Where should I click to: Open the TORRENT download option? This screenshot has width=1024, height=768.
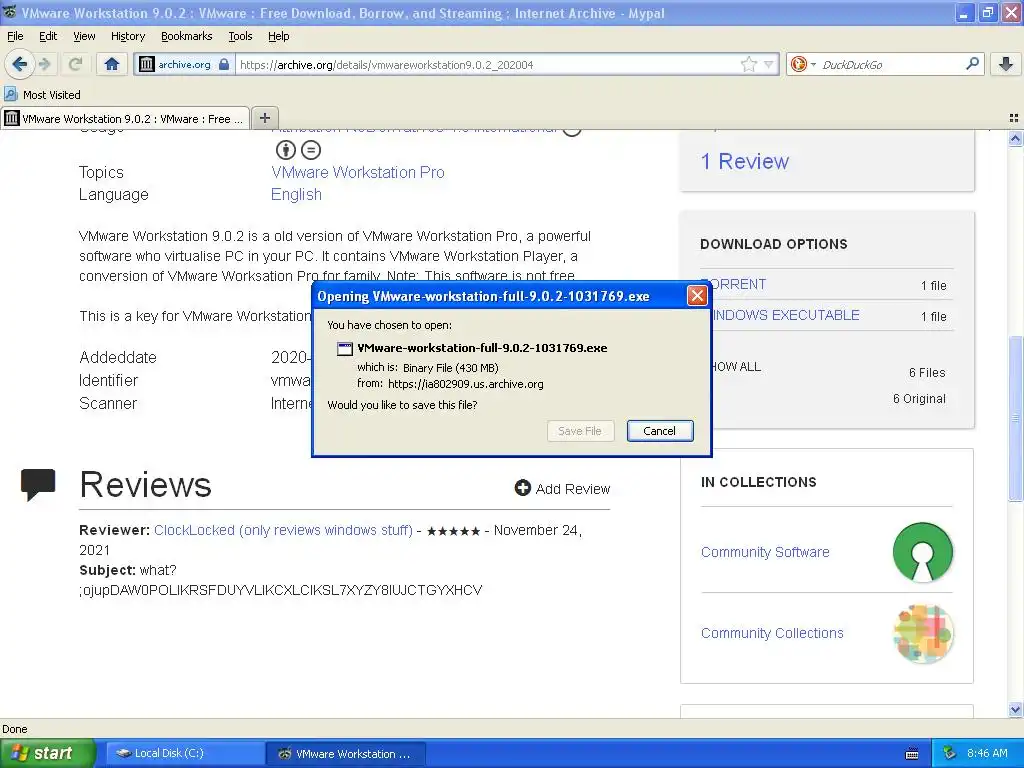(739, 285)
